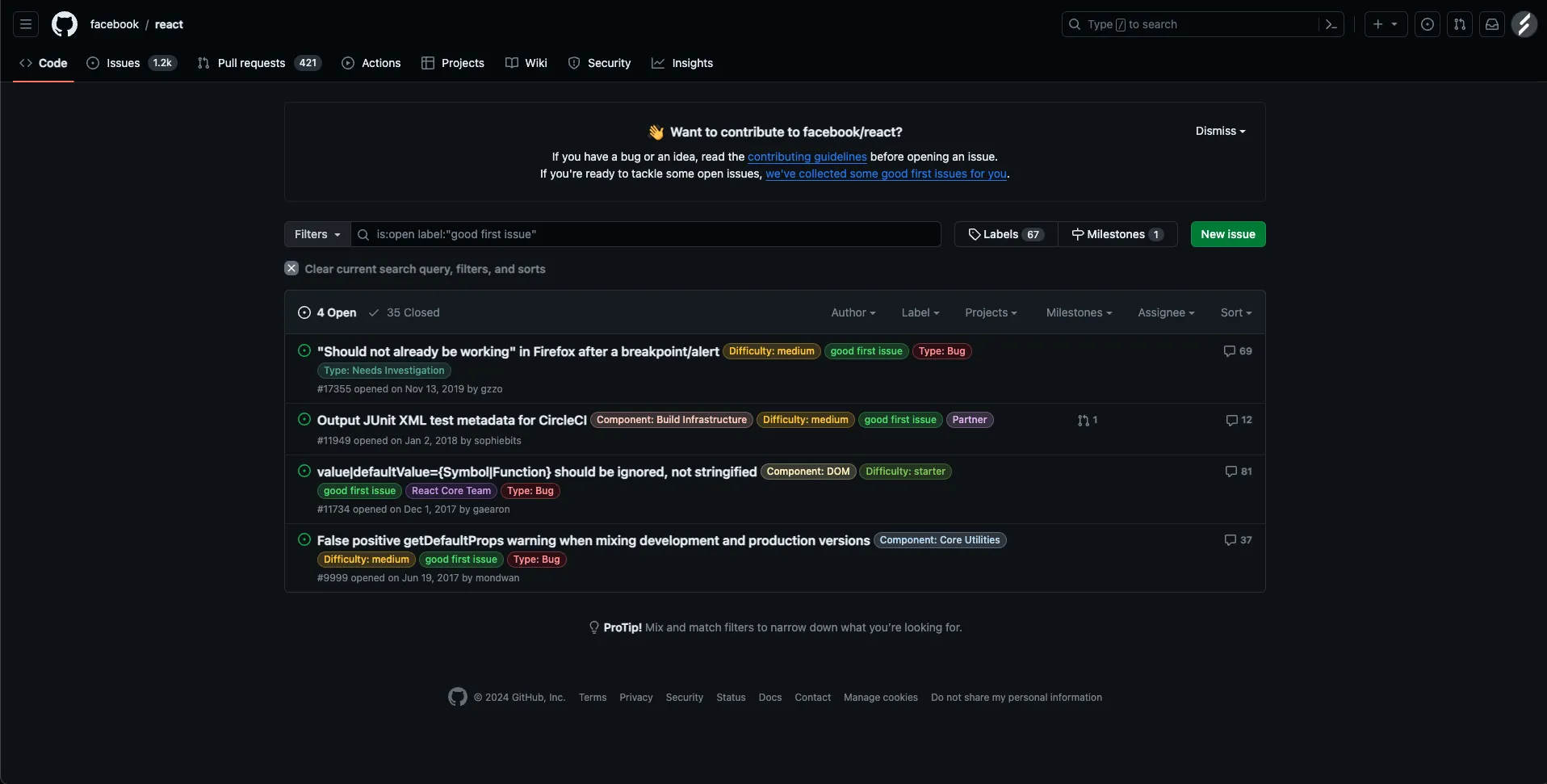
Task: Switch to the Issues tab
Action: [131, 63]
